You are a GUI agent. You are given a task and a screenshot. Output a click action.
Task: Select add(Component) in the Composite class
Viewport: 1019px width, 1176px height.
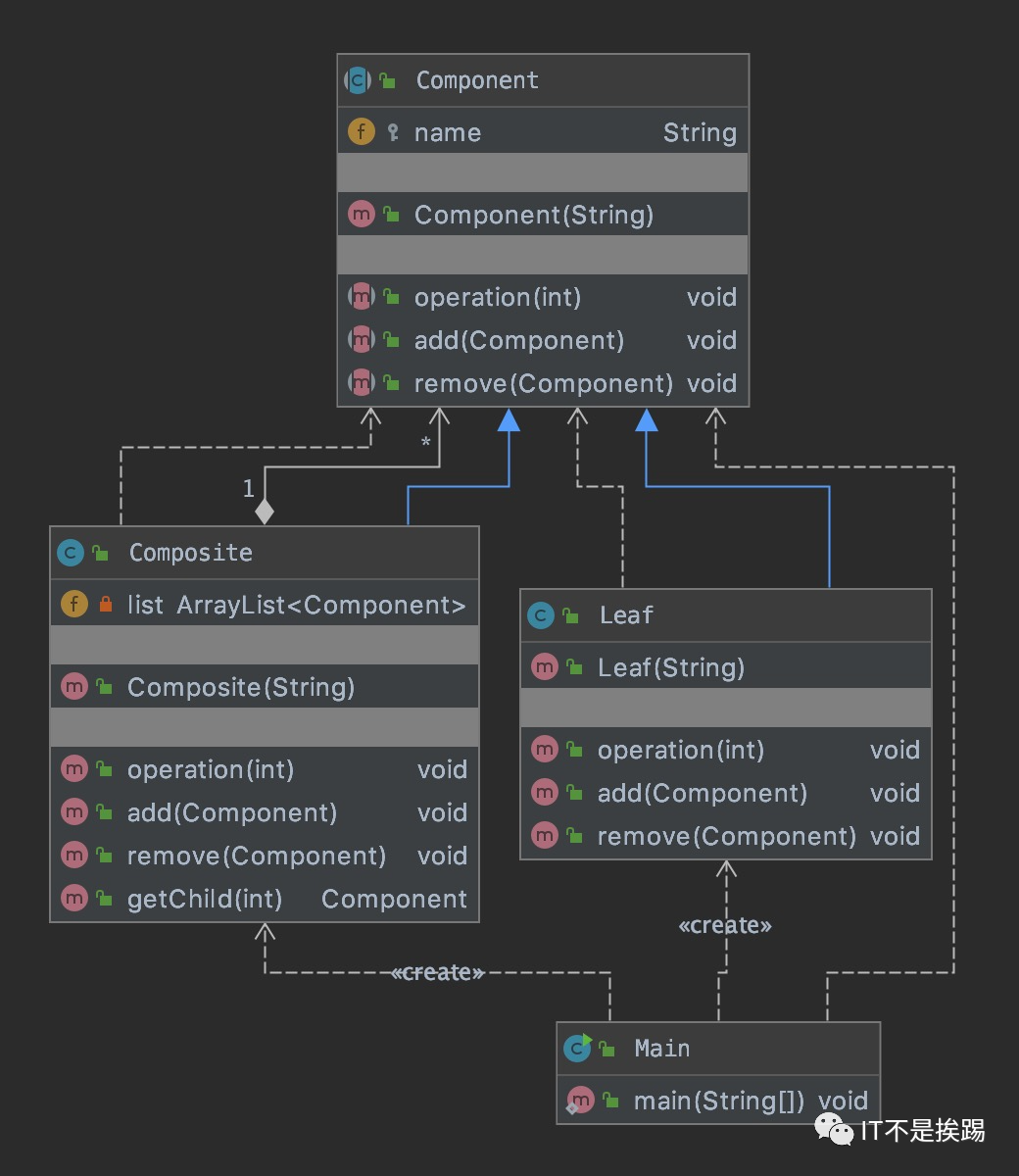pyautogui.click(x=265, y=812)
